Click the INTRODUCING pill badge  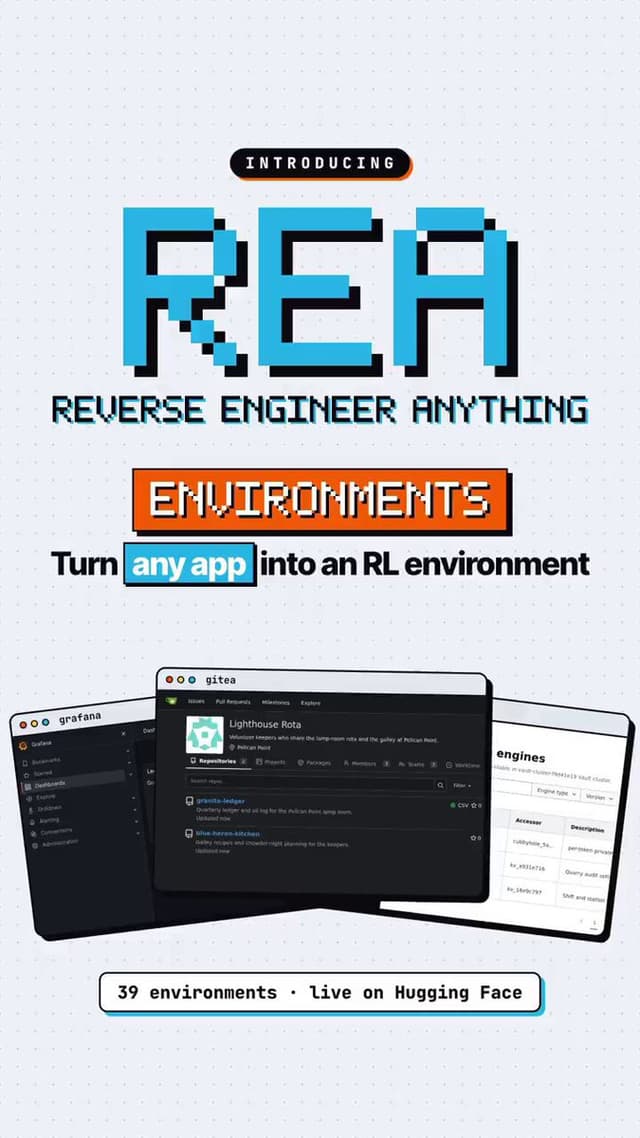pos(320,163)
